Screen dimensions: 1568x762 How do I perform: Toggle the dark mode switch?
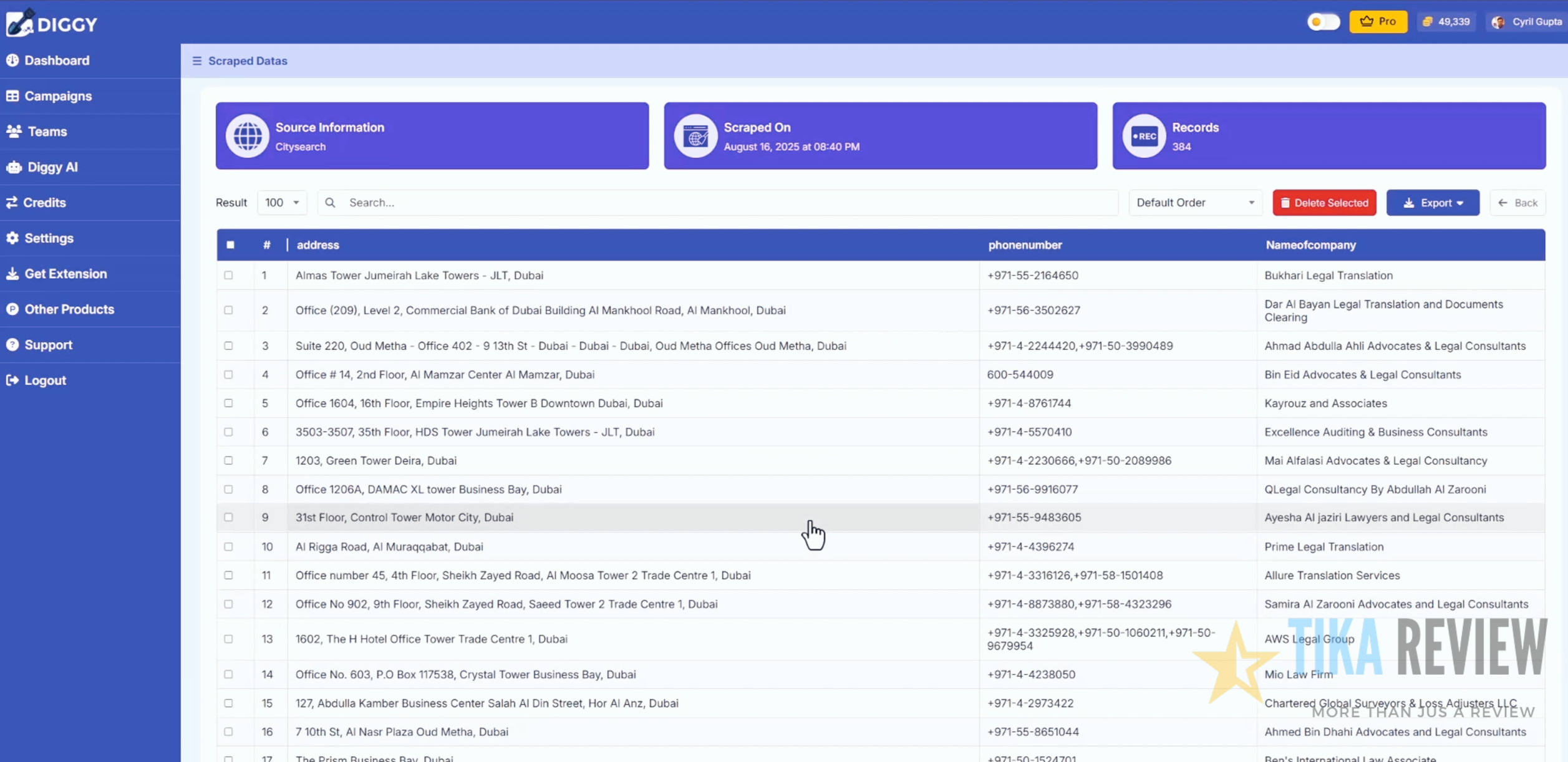click(1323, 22)
